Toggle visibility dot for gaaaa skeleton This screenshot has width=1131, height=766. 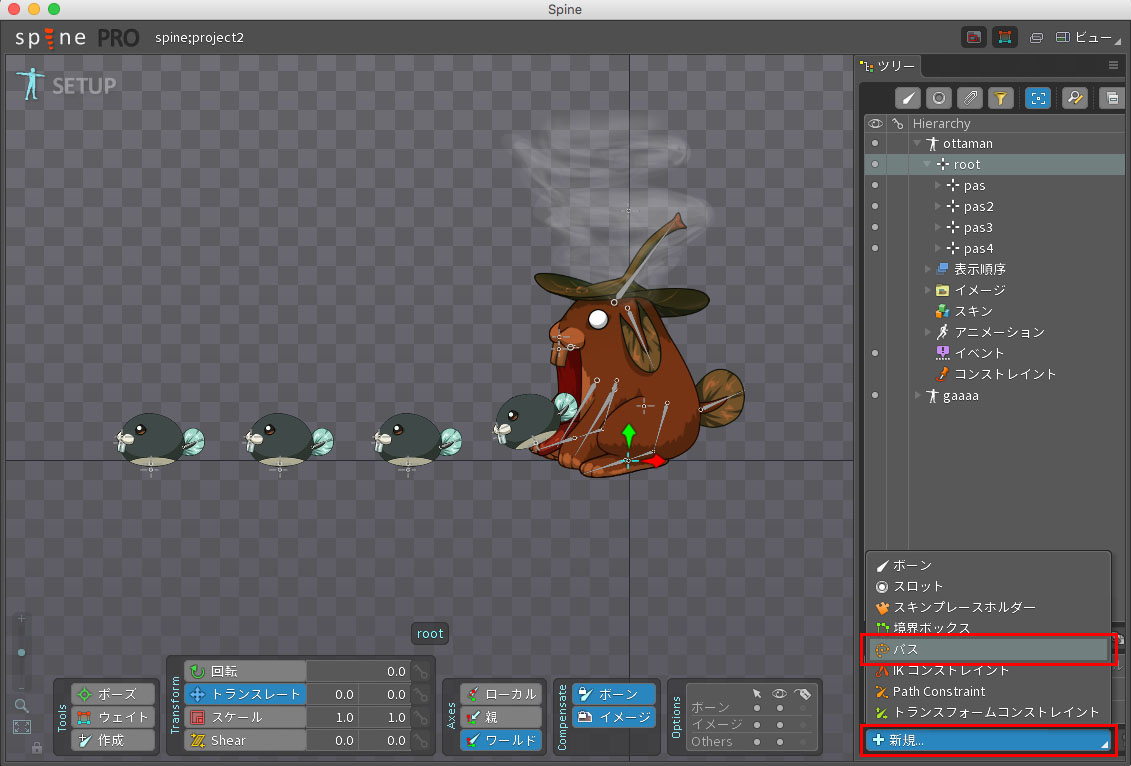coord(875,395)
